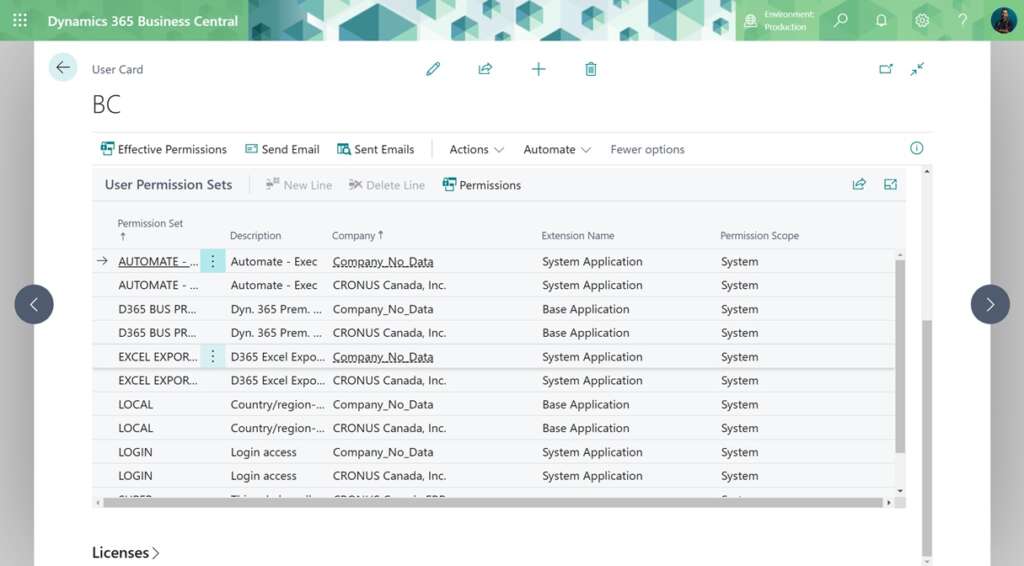Select first D365 BUS PR permission set cell

[x=157, y=309]
